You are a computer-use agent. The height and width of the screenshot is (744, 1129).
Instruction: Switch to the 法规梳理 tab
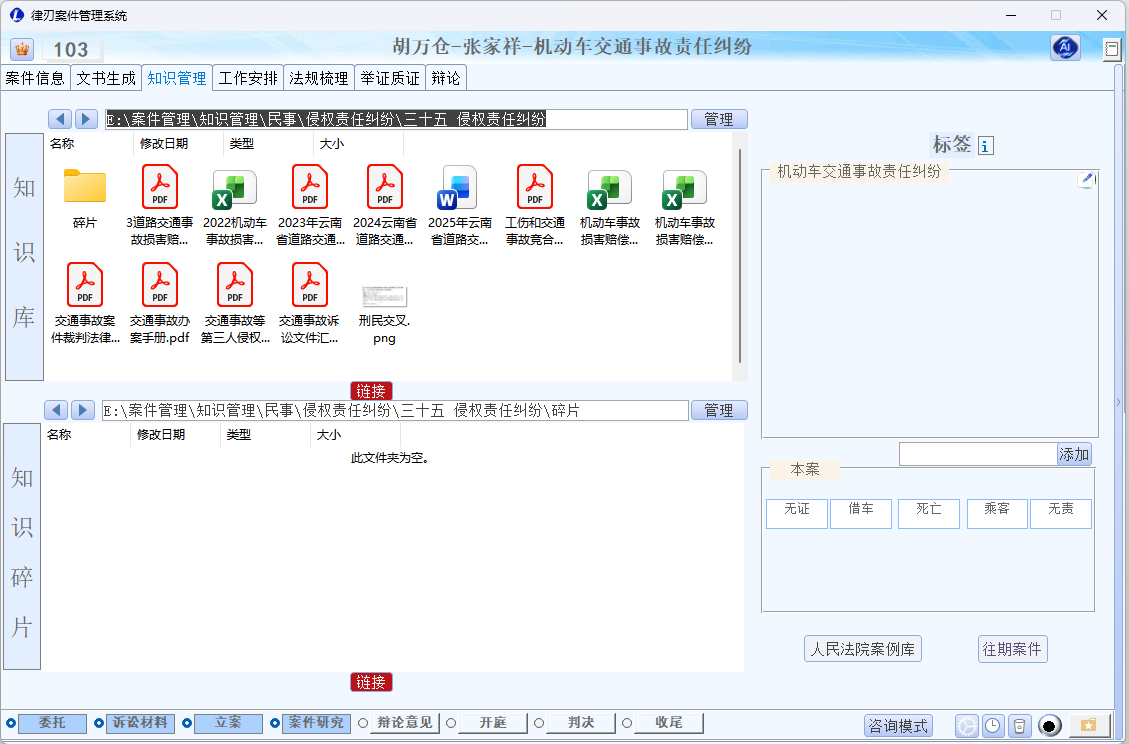[x=319, y=78]
